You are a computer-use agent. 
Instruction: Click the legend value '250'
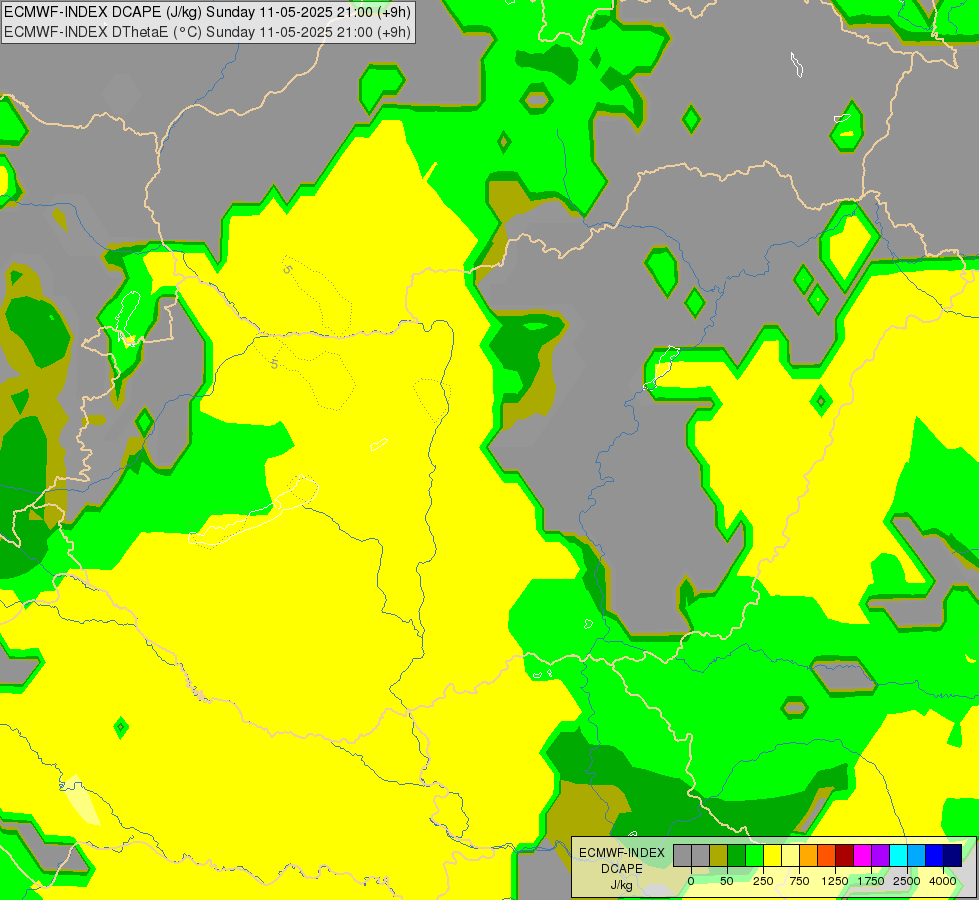click(x=763, y=881)
